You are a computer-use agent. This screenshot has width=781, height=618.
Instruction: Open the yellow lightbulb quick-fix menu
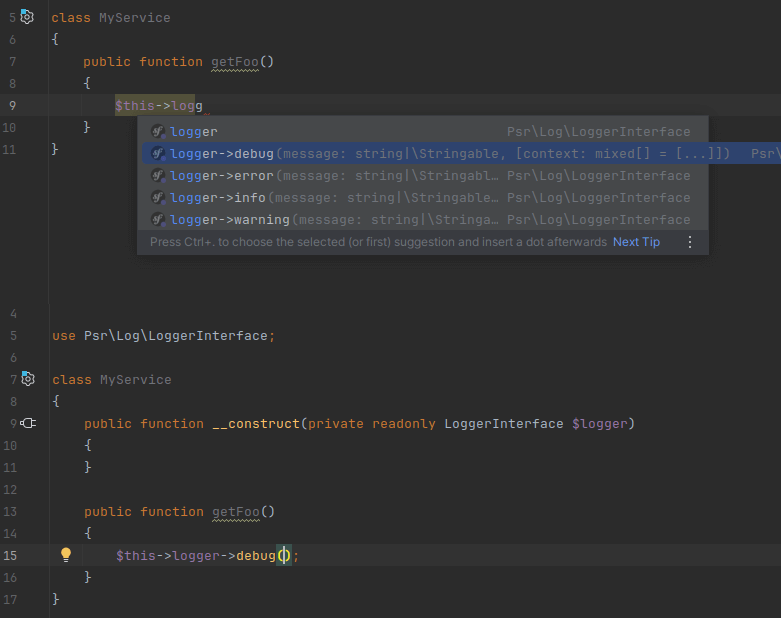pos(66,554)
